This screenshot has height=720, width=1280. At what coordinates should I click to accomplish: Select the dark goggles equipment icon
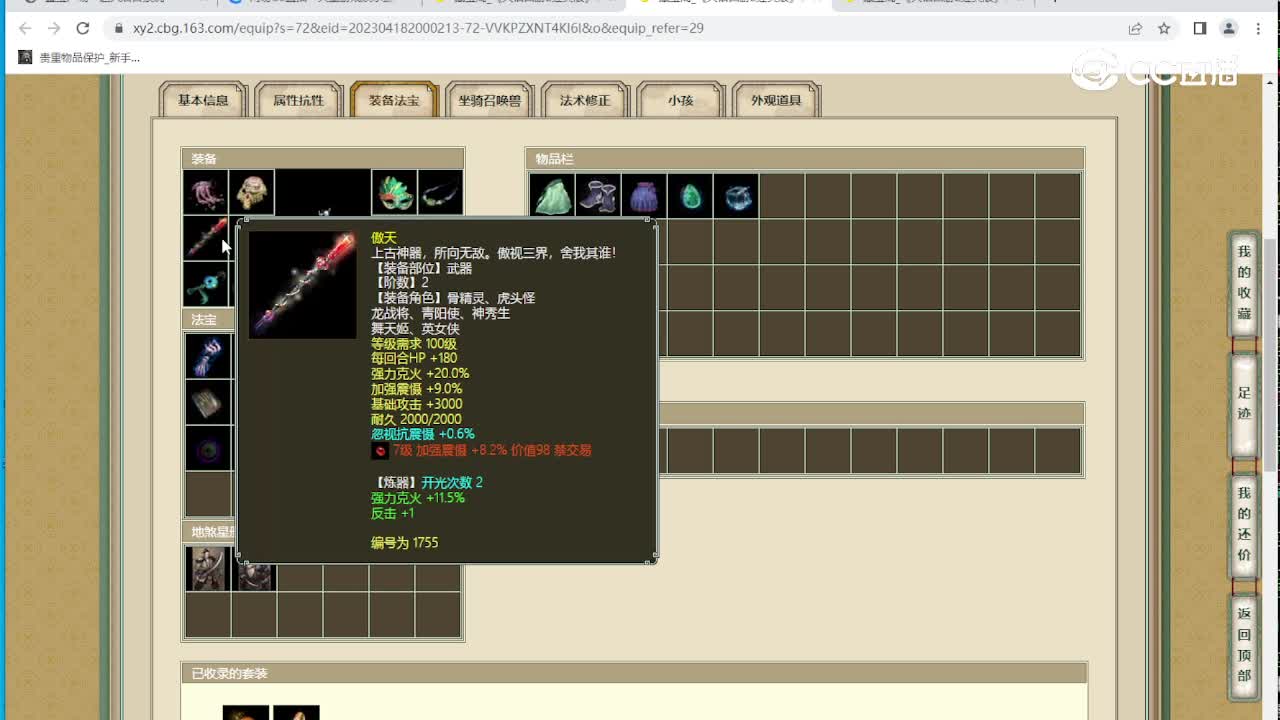[440, 192]
